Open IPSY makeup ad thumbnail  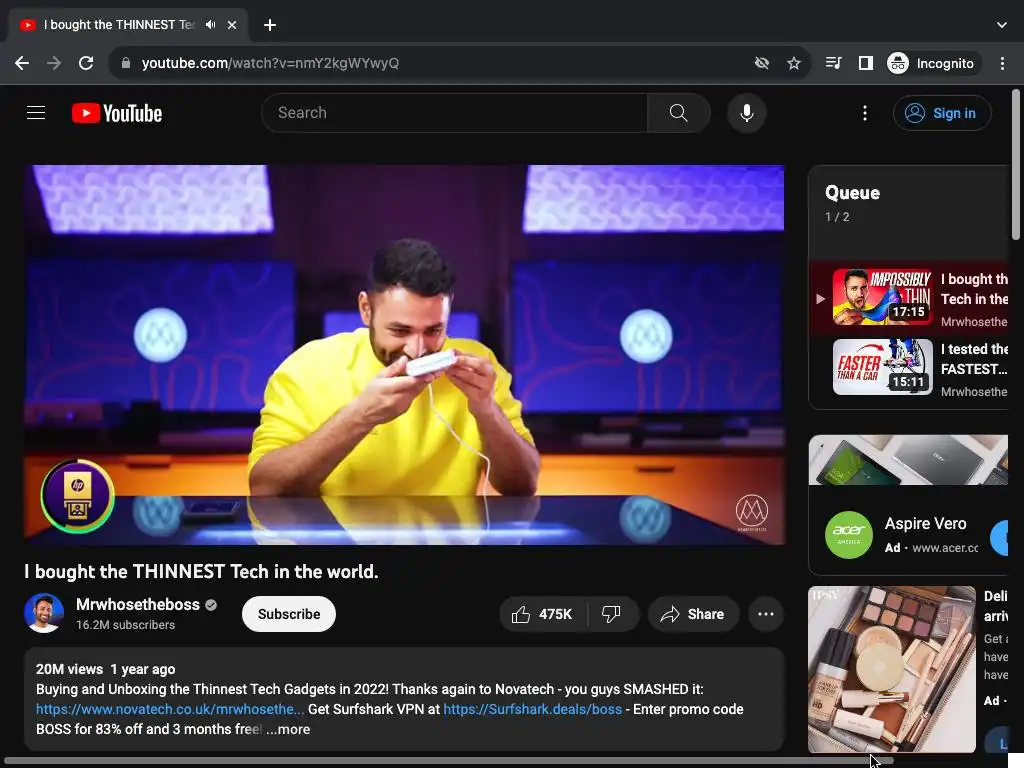pos(892,669)
